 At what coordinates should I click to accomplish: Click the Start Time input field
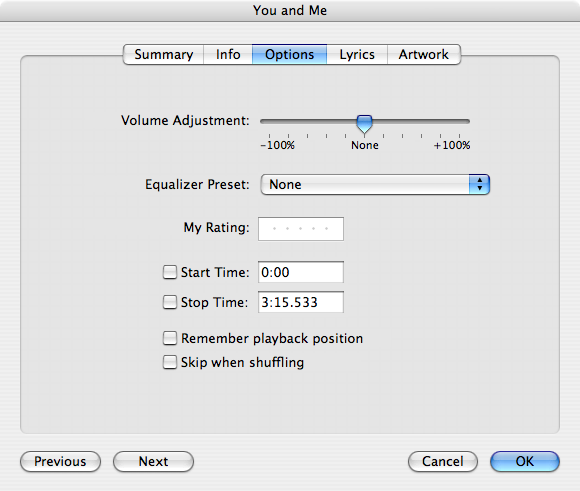coord(301,272)
